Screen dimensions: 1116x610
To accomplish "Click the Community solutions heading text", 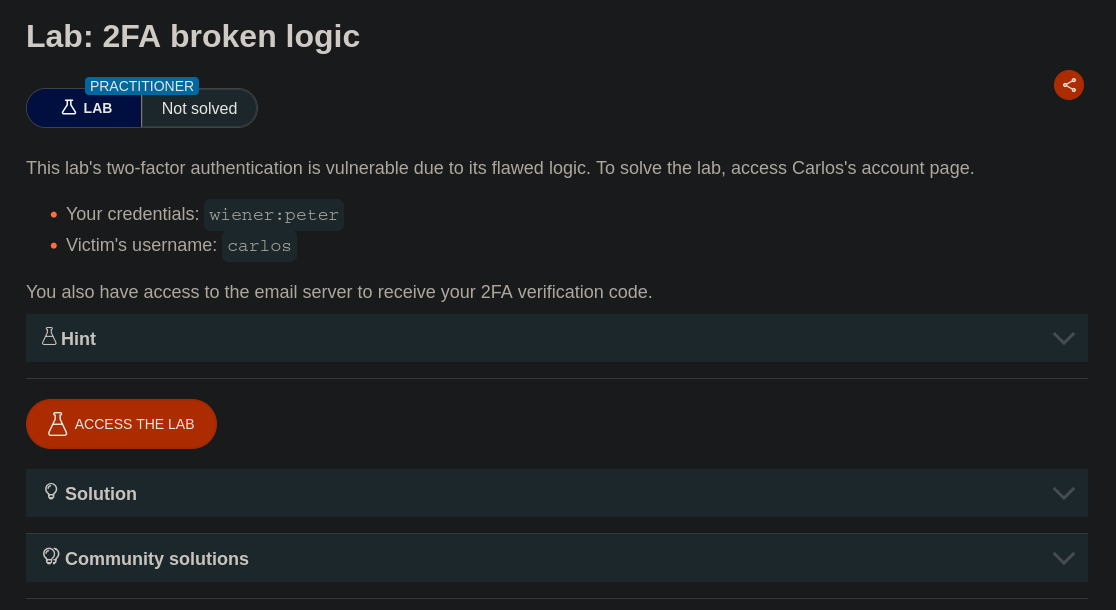I will [x=157, y=559].
